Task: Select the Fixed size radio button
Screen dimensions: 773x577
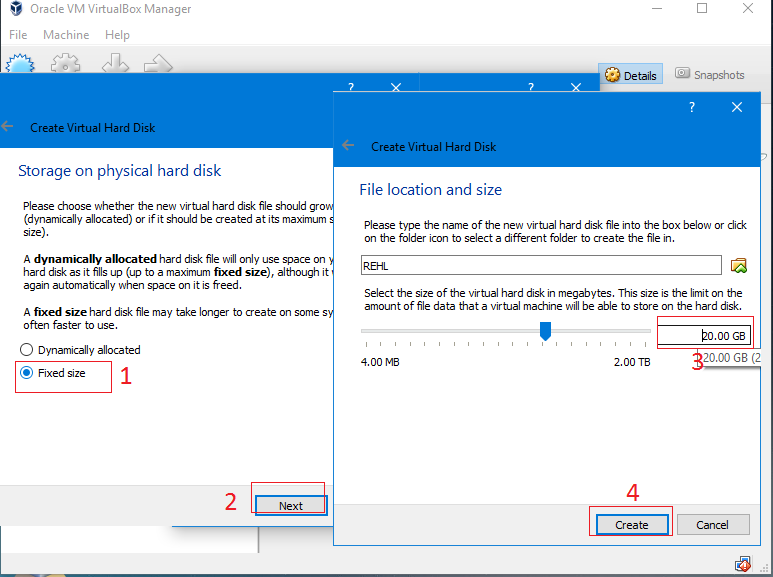Action: (53, 373)
